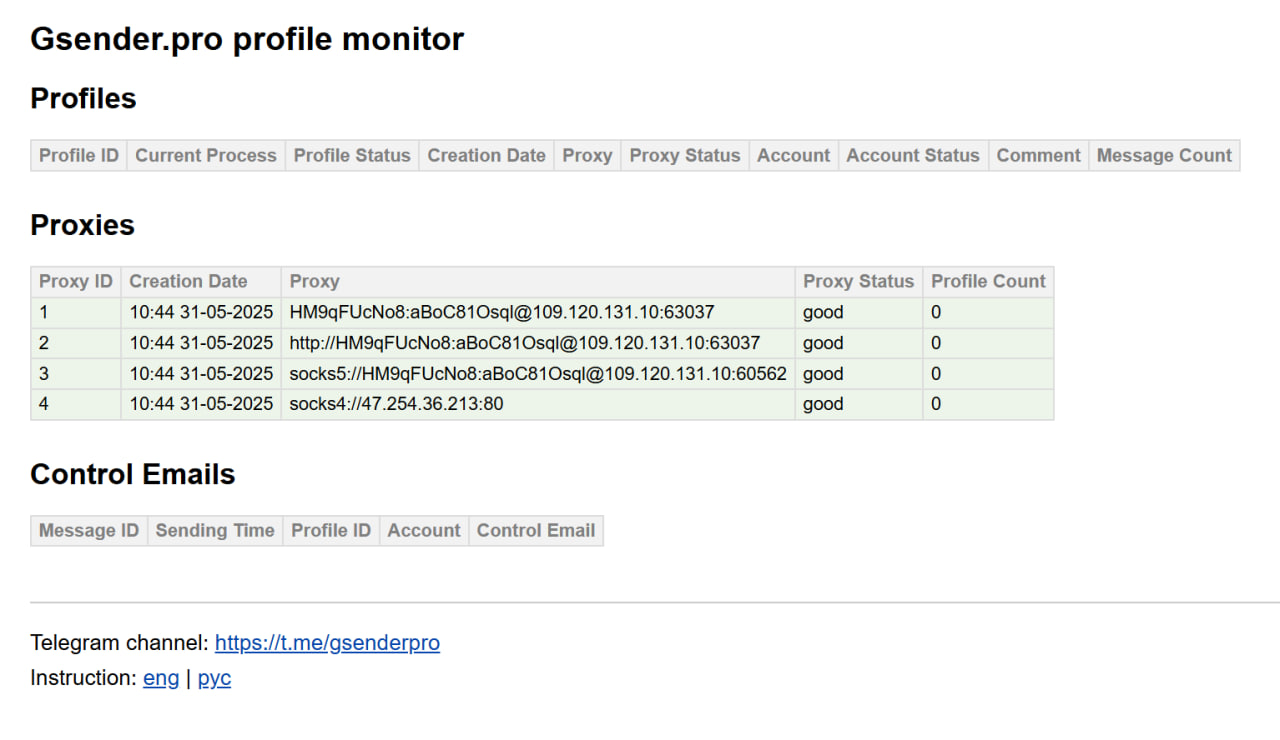1280x740 pixels.
Task: Click the Gsender.pro profile monitor title
Action: point(247,40)
